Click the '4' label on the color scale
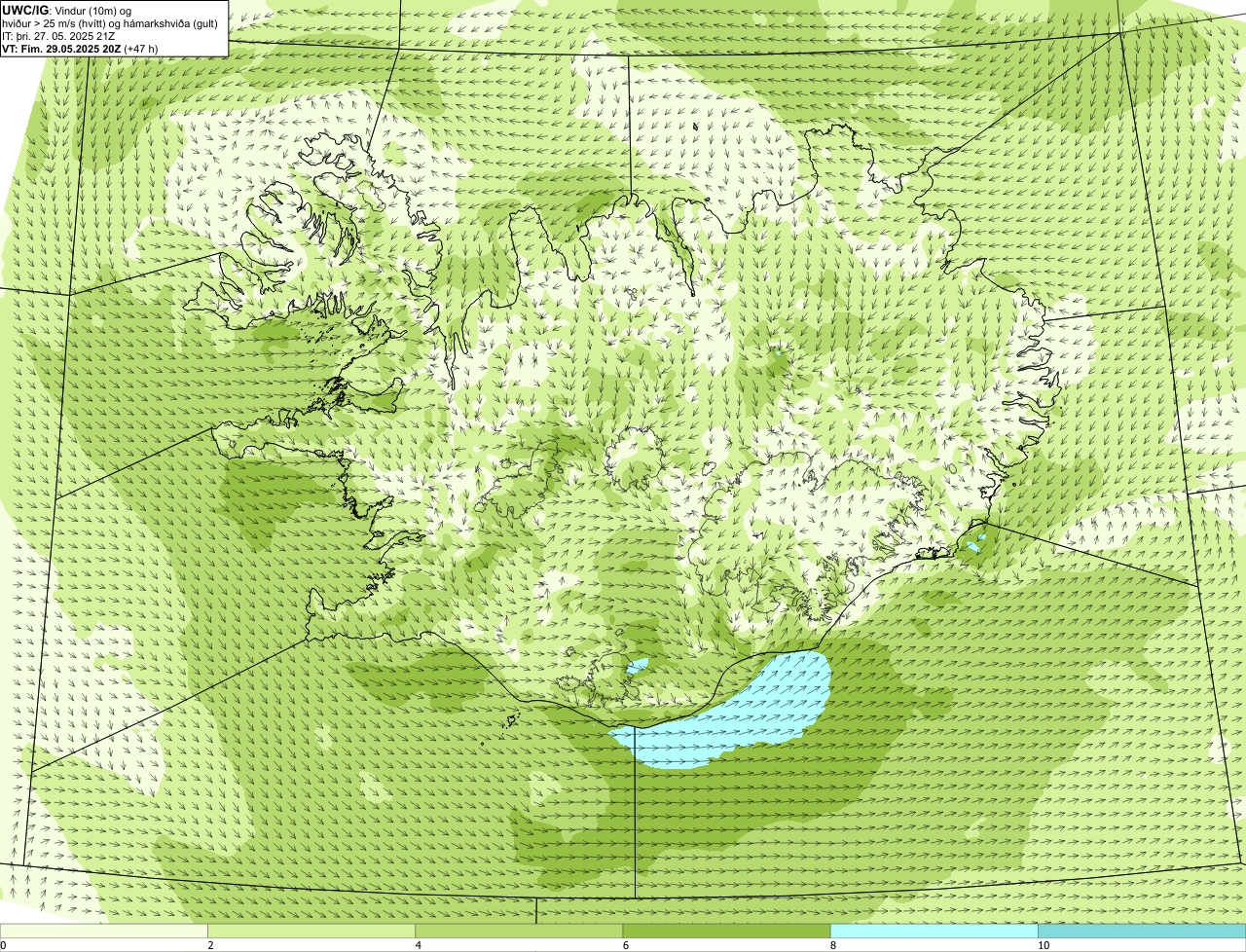The height and width of the screenshot is (952, 1246). (418, 945)
